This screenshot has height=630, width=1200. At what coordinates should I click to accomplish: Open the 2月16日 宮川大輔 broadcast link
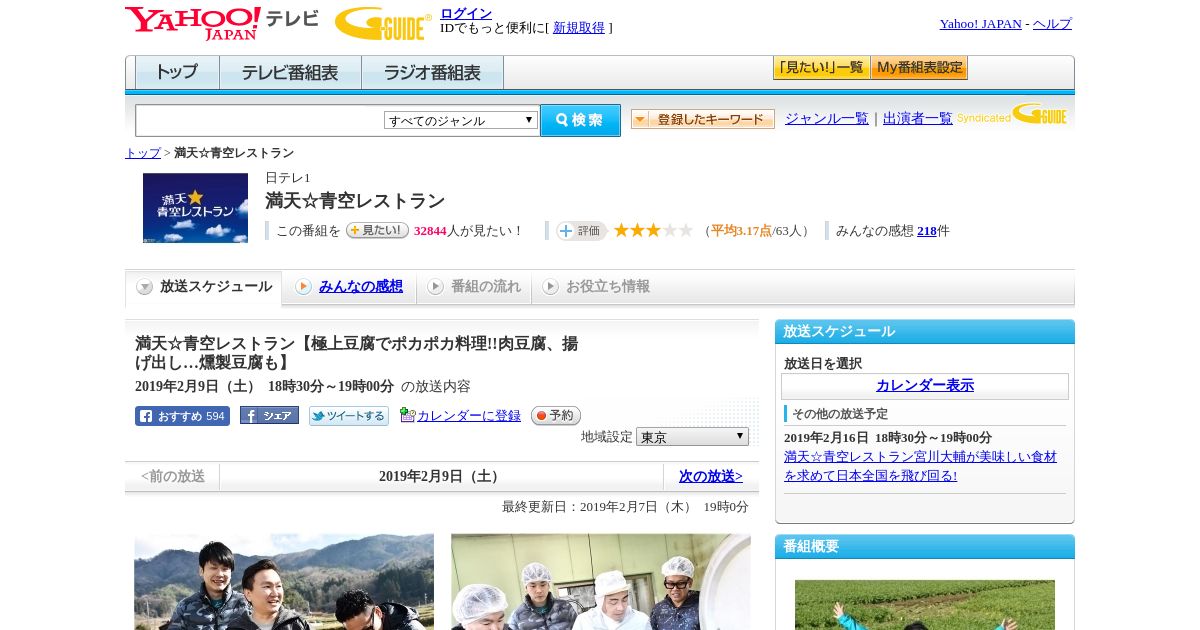(920, 466)
